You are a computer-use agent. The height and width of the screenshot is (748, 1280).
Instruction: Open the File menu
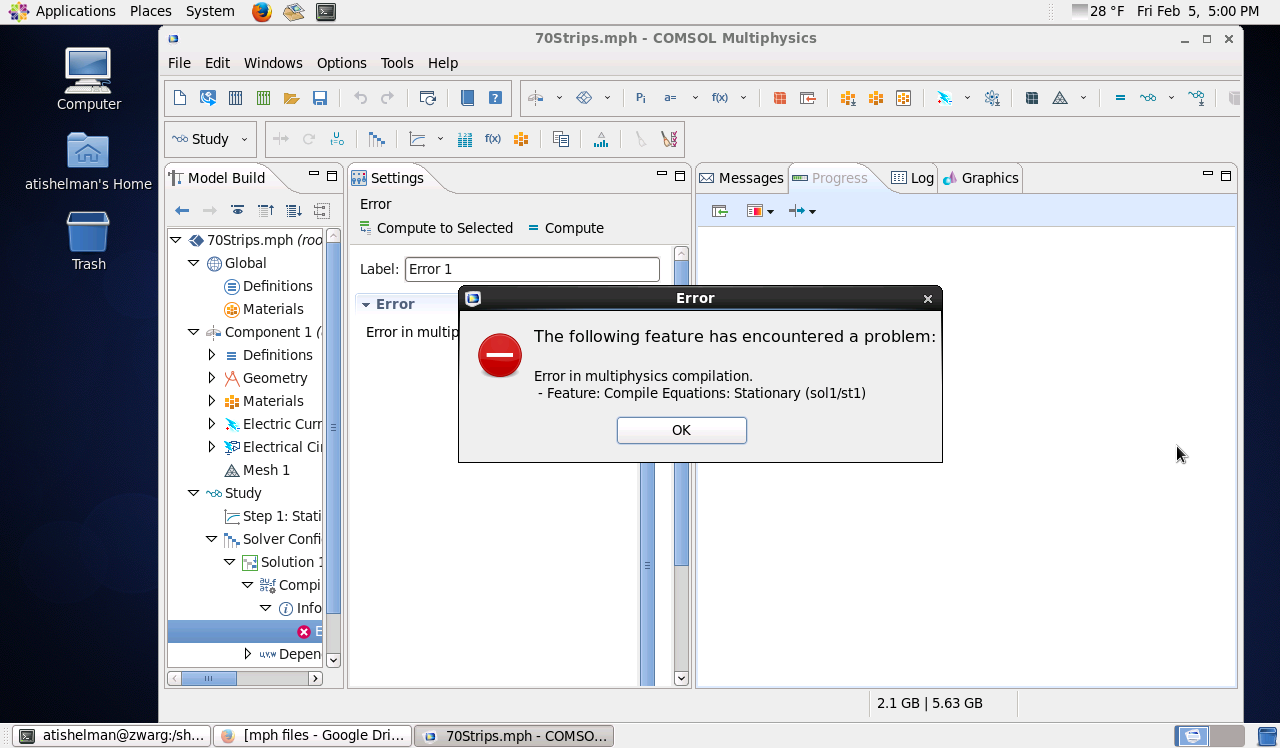pyautogui.click(x=179, y=62)
